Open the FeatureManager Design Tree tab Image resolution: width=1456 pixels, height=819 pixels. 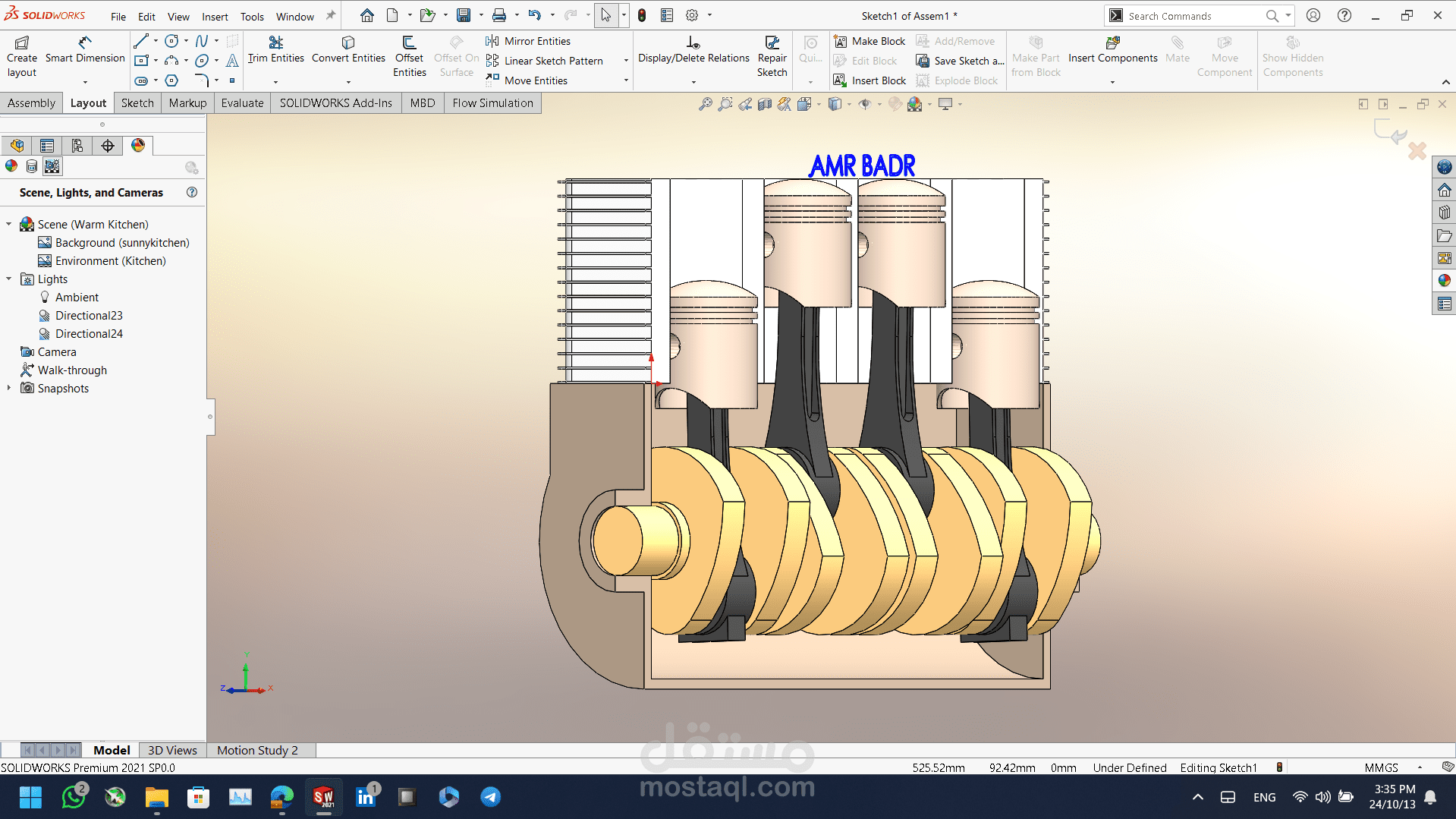[17, 145]
